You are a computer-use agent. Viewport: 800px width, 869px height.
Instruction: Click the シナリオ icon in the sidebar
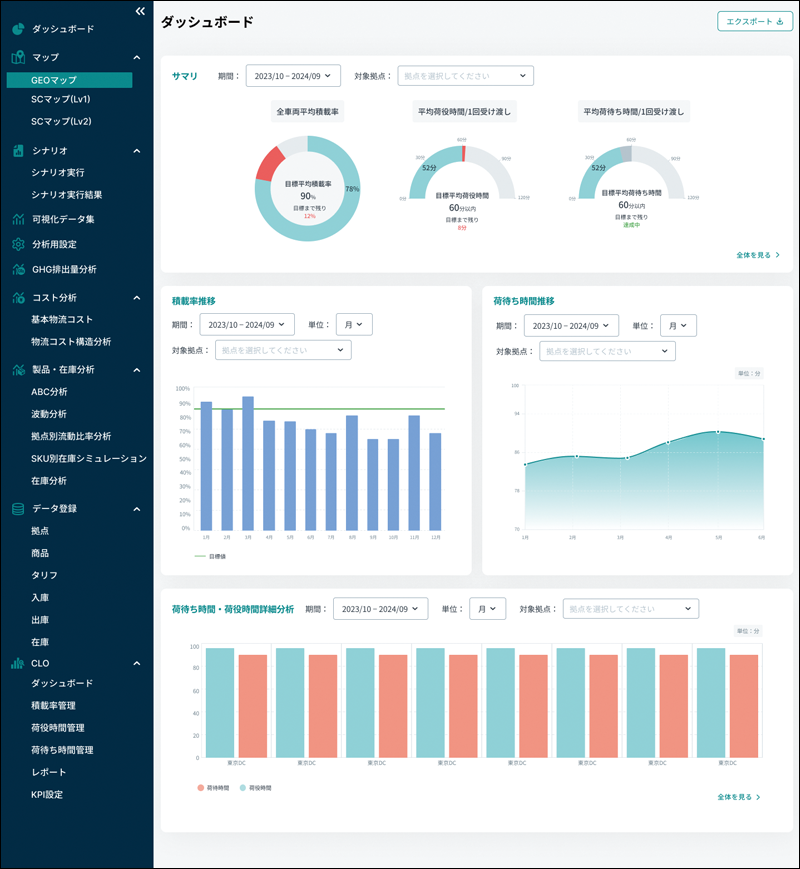point(18,151)
